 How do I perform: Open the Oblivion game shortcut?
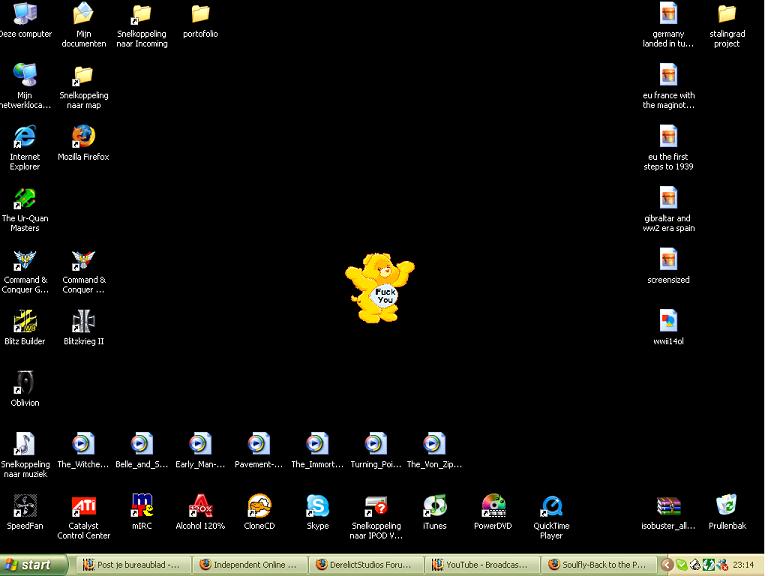coord(25,383)
